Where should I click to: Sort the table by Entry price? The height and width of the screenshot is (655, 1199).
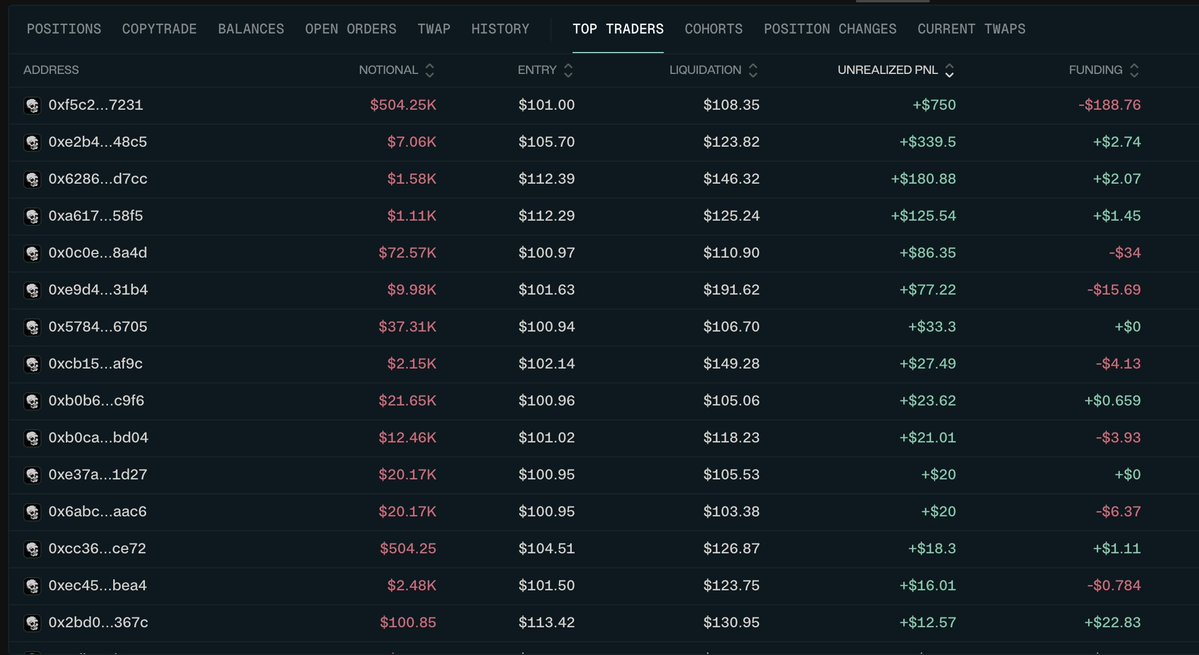[x=545, y=70]
